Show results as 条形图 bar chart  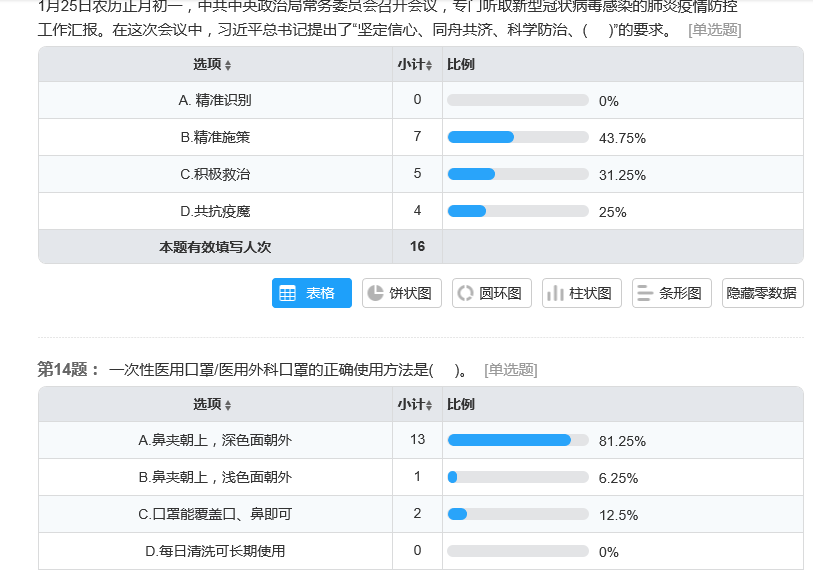click(x=671, y=293)
